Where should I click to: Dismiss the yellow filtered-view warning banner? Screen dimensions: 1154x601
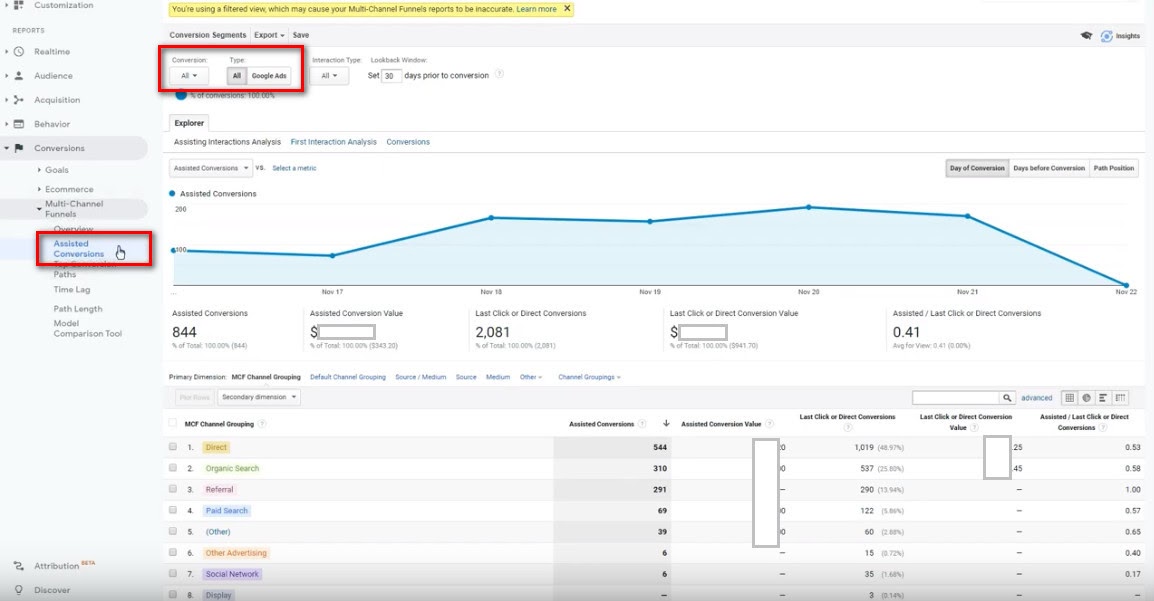click(x=567, y=9)
